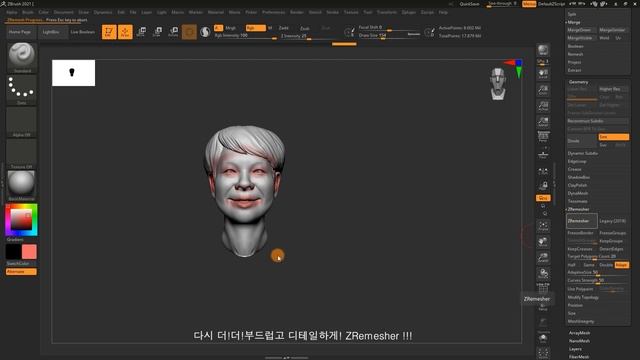
Task: Open the Dots stroke selector
Action: click(x=22, y=89)
